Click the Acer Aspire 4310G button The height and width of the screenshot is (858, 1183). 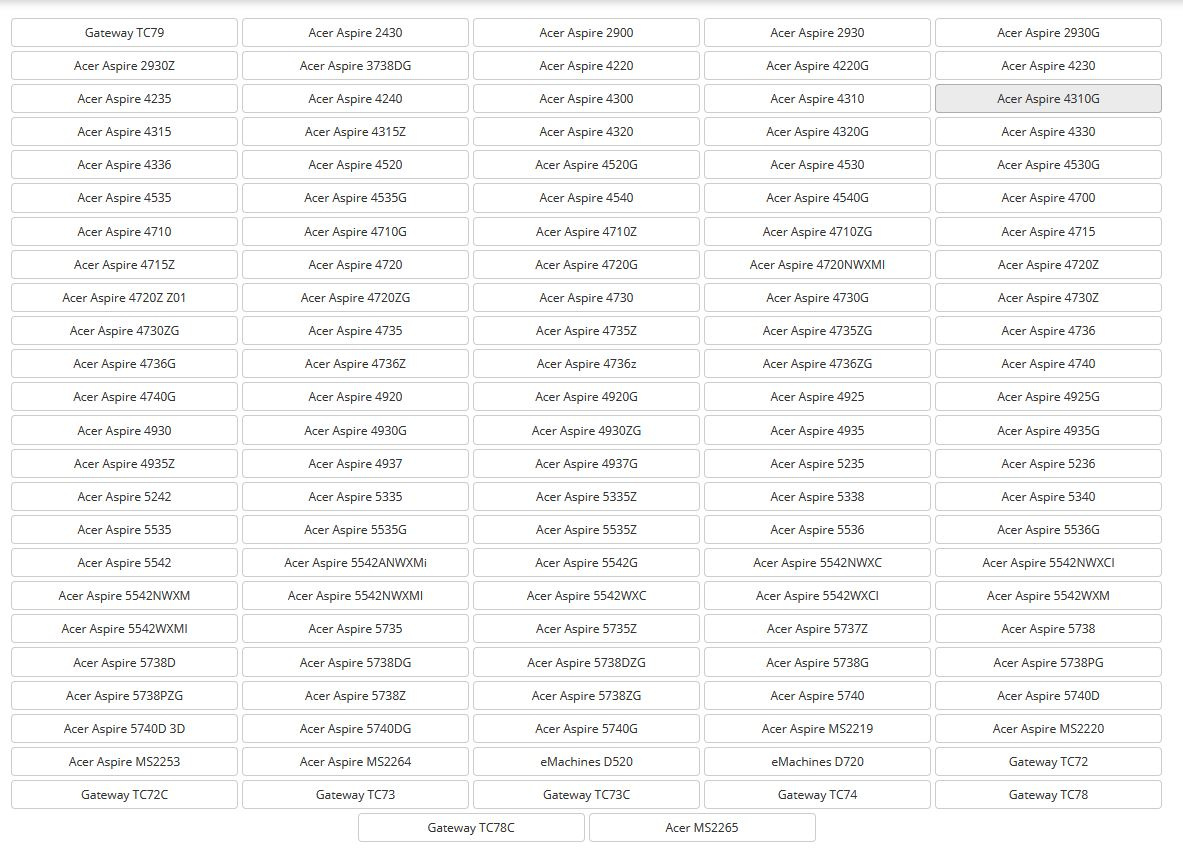click(1048, 99)
